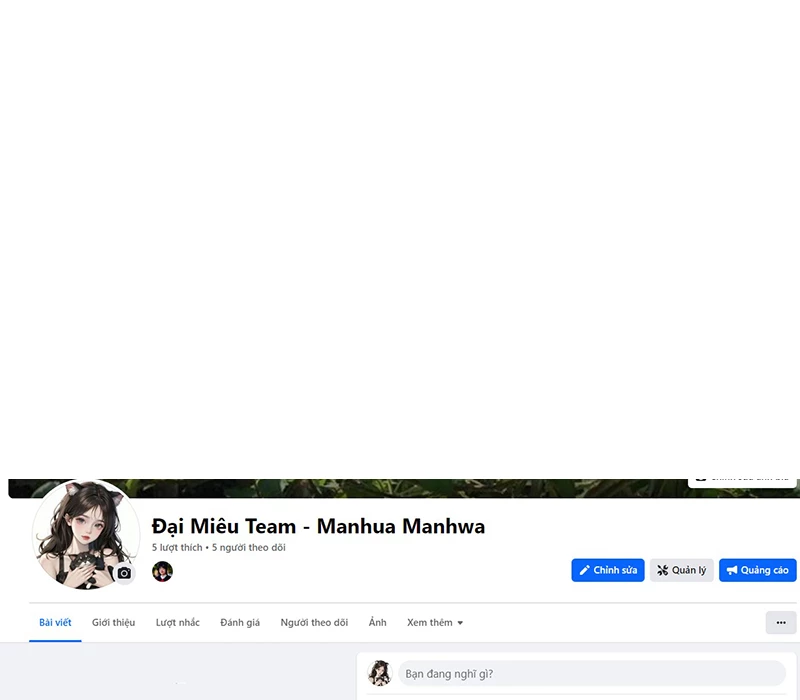Image resolution: width=800 pixels, height=700 pixels.
Task: Go to the Đánh giá tab
Action: pos(240,622)
